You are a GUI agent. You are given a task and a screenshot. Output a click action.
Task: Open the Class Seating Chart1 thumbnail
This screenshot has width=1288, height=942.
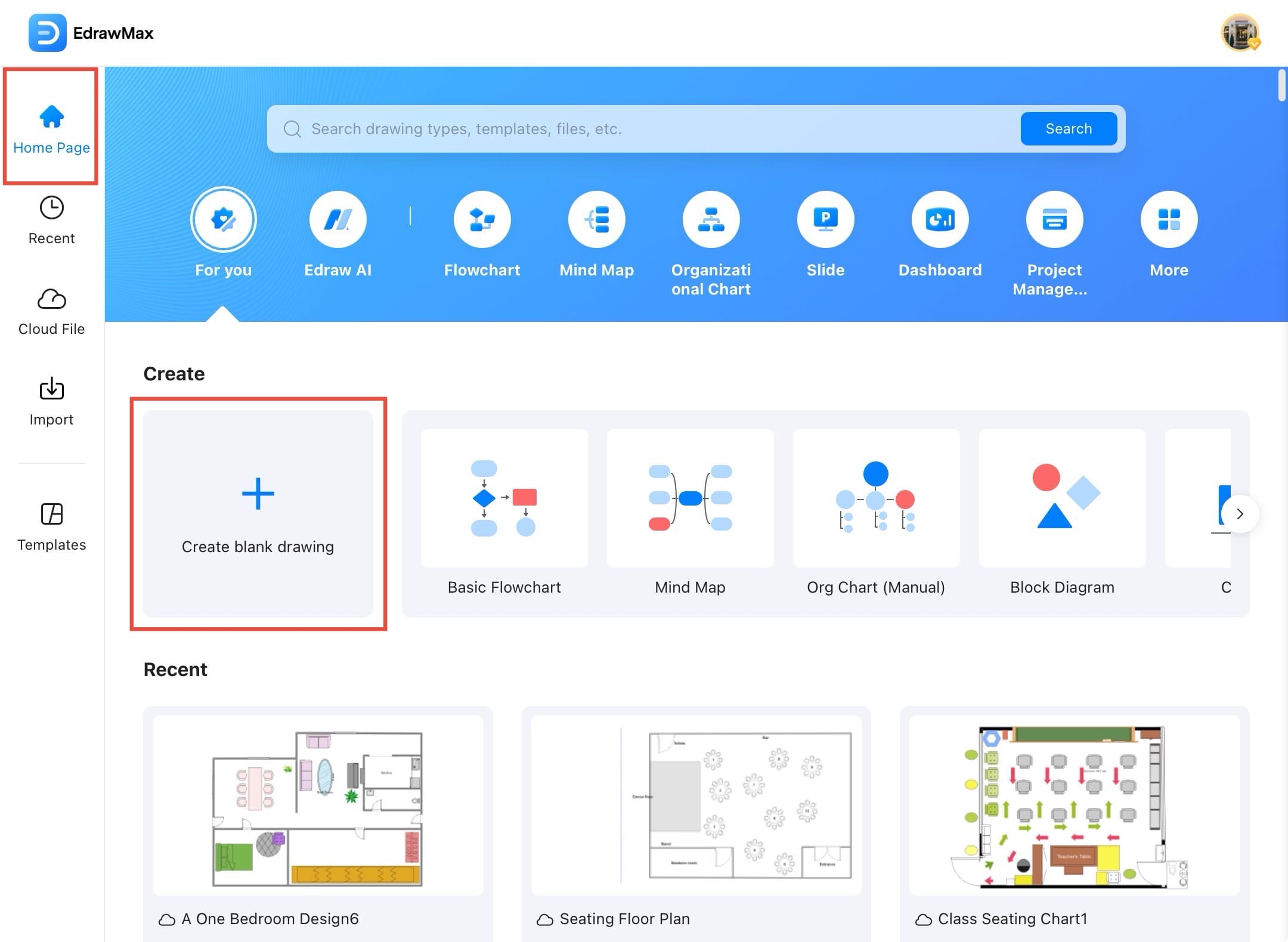click(1074, 805)
